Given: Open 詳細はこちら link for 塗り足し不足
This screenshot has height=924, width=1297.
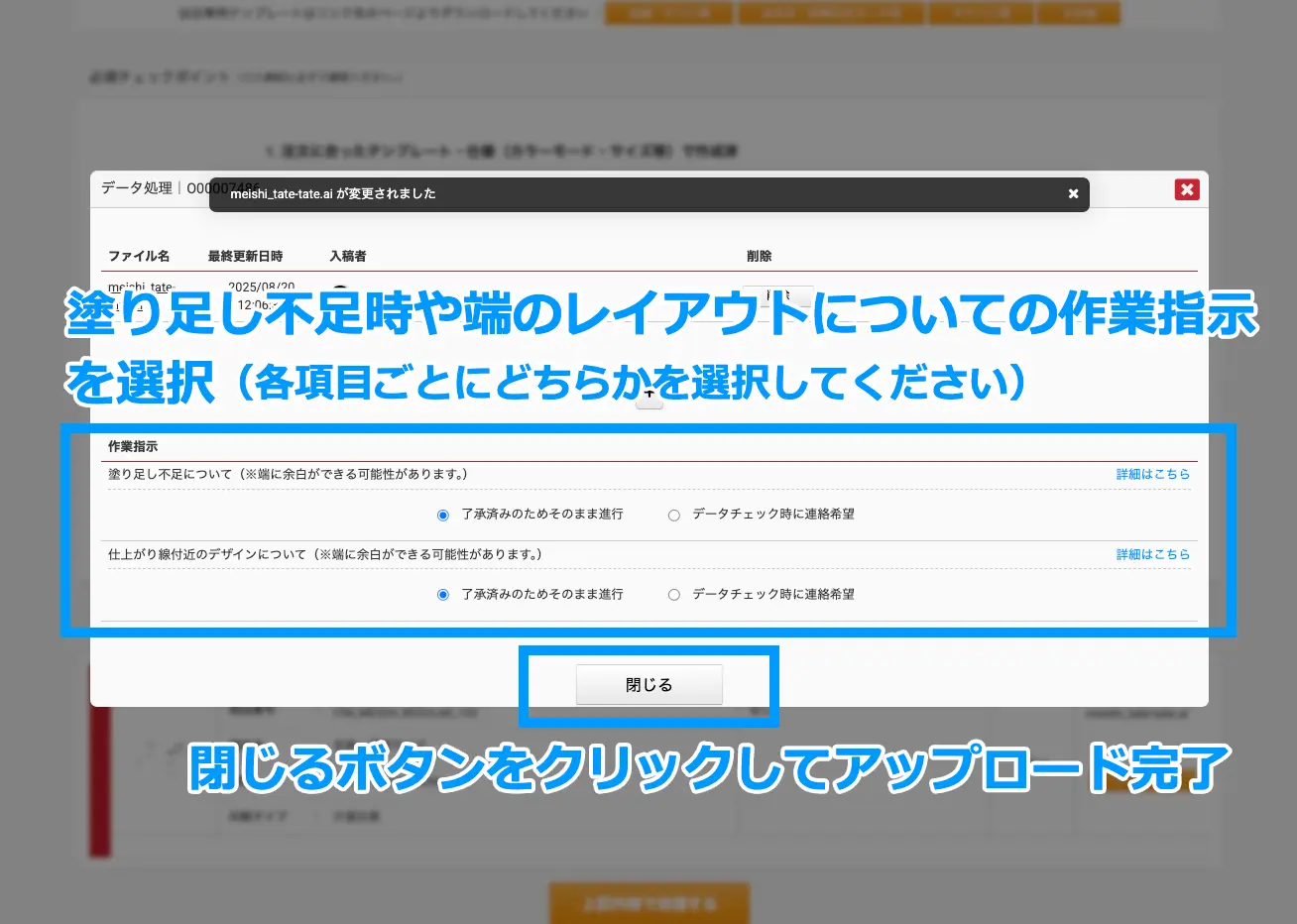Looking at the screenshot, I should (x=1153, y=474).
